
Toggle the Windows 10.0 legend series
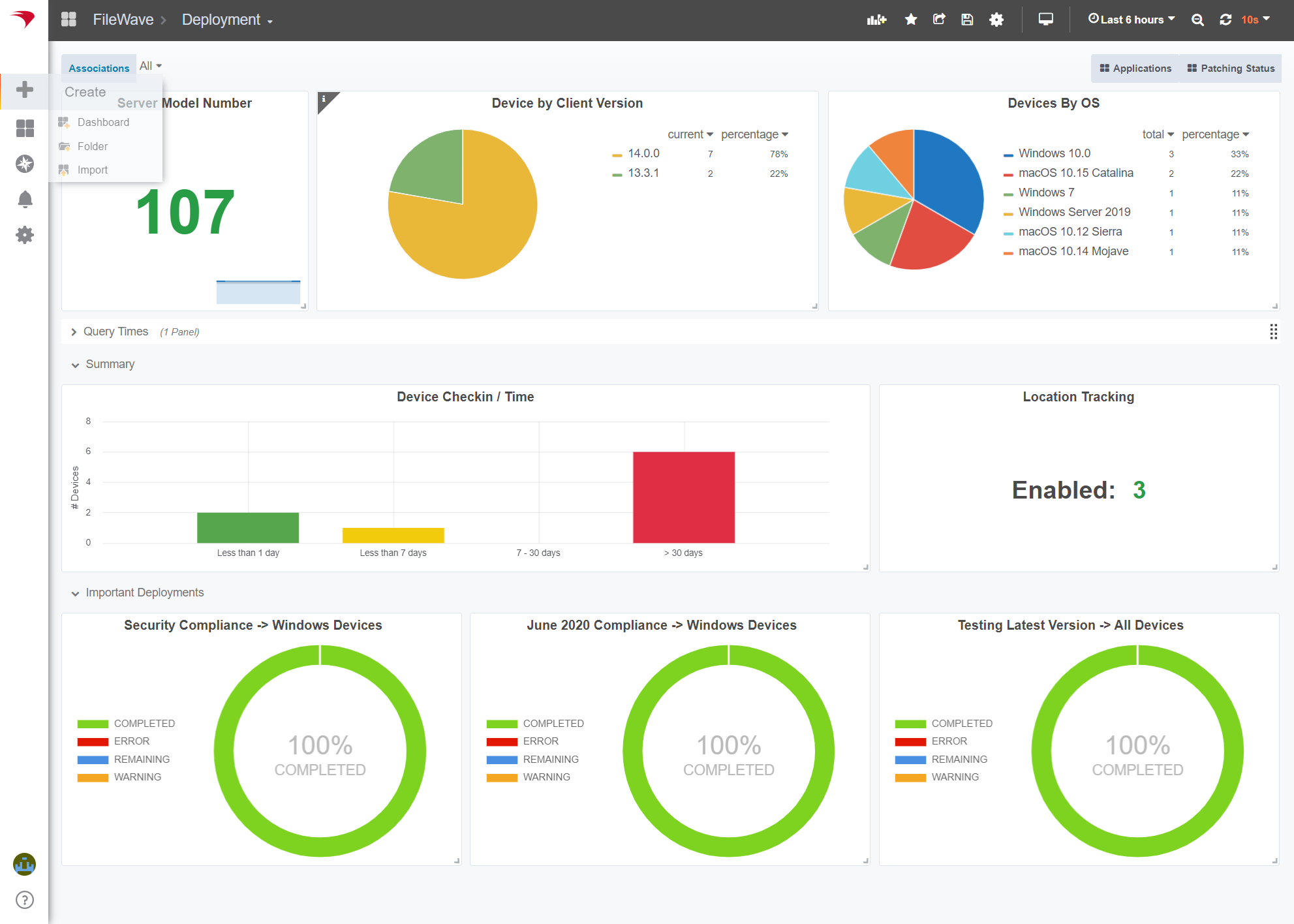pyautogui.click(x=1054, y=153)
